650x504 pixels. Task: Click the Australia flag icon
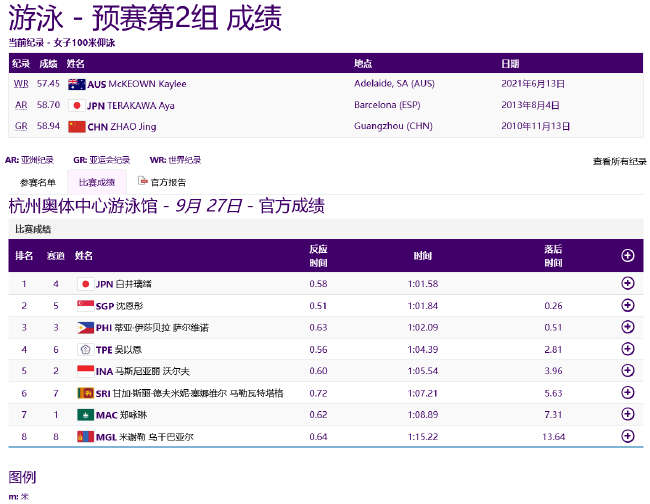[x=77, y=85]
